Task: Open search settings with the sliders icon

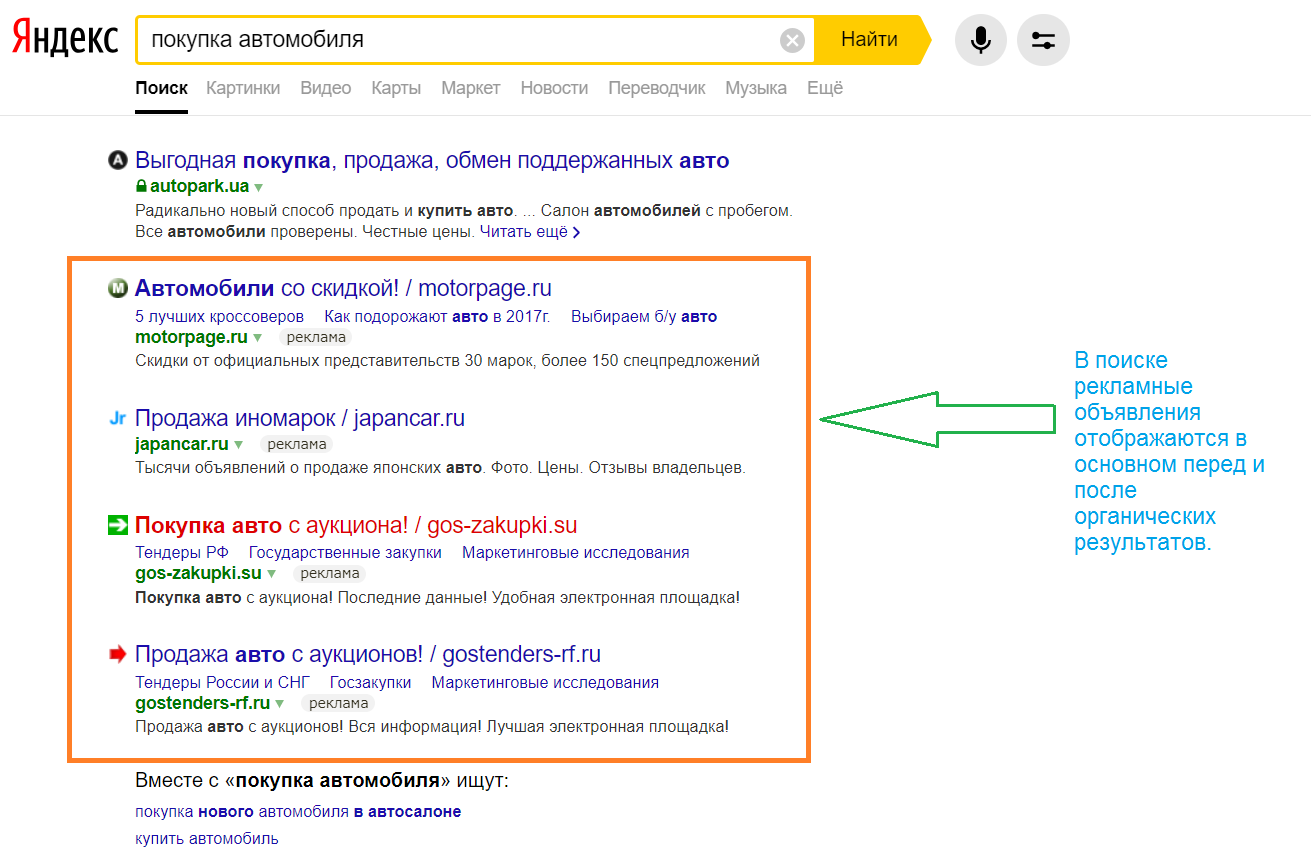Action: pyautogui.click(x=1043, y=40)
